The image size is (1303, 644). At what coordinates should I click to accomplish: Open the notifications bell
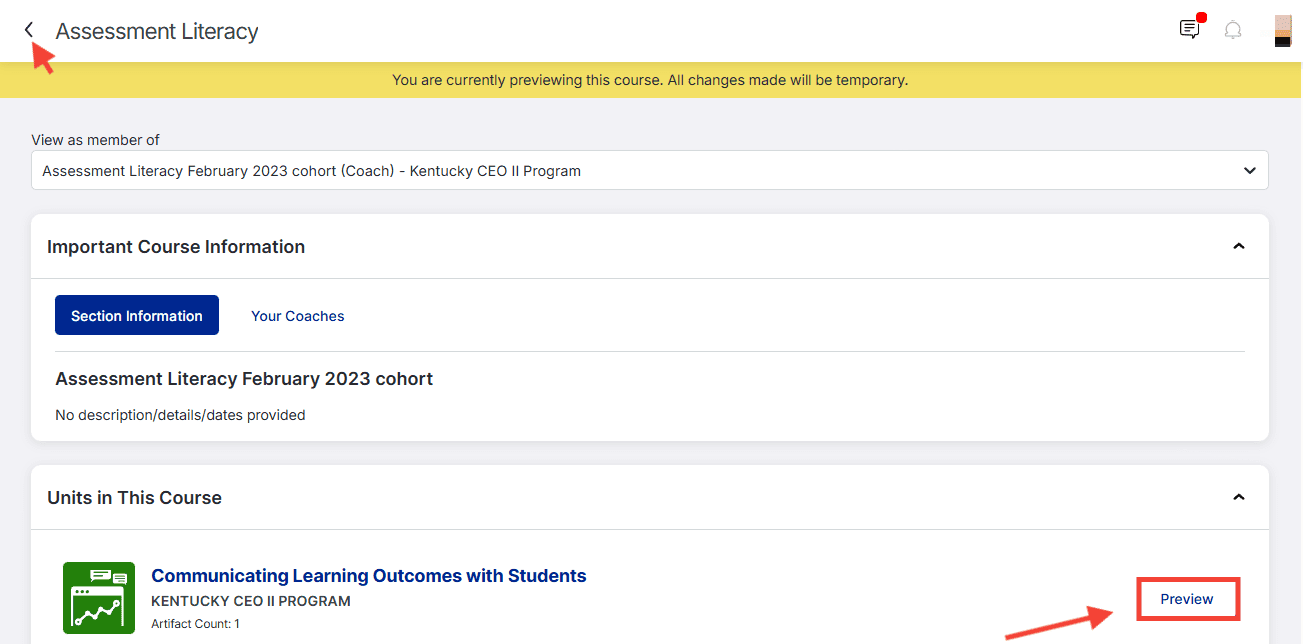pos(1233,30)
